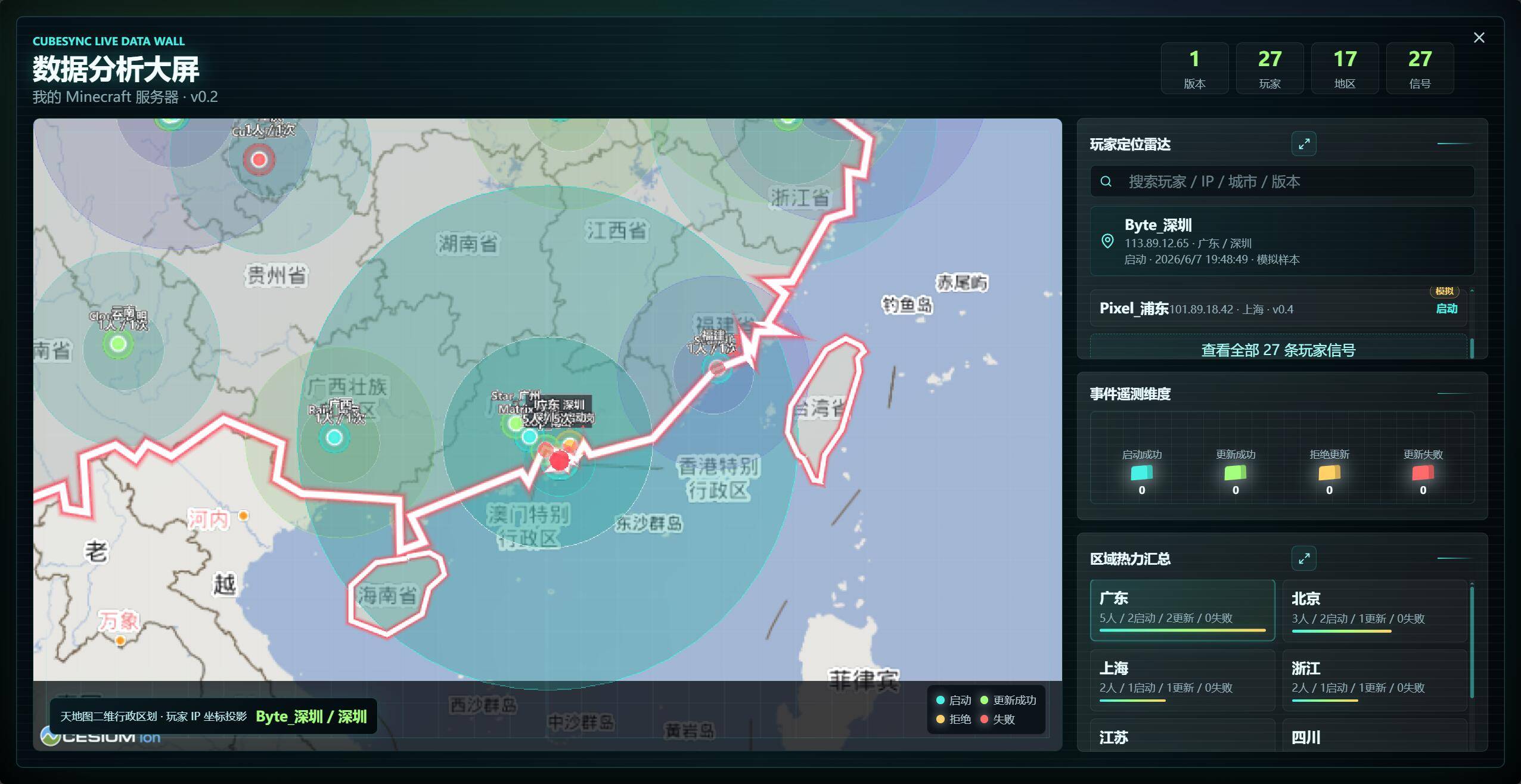Click the location pin icon beside Byte_深圳

1107,241
